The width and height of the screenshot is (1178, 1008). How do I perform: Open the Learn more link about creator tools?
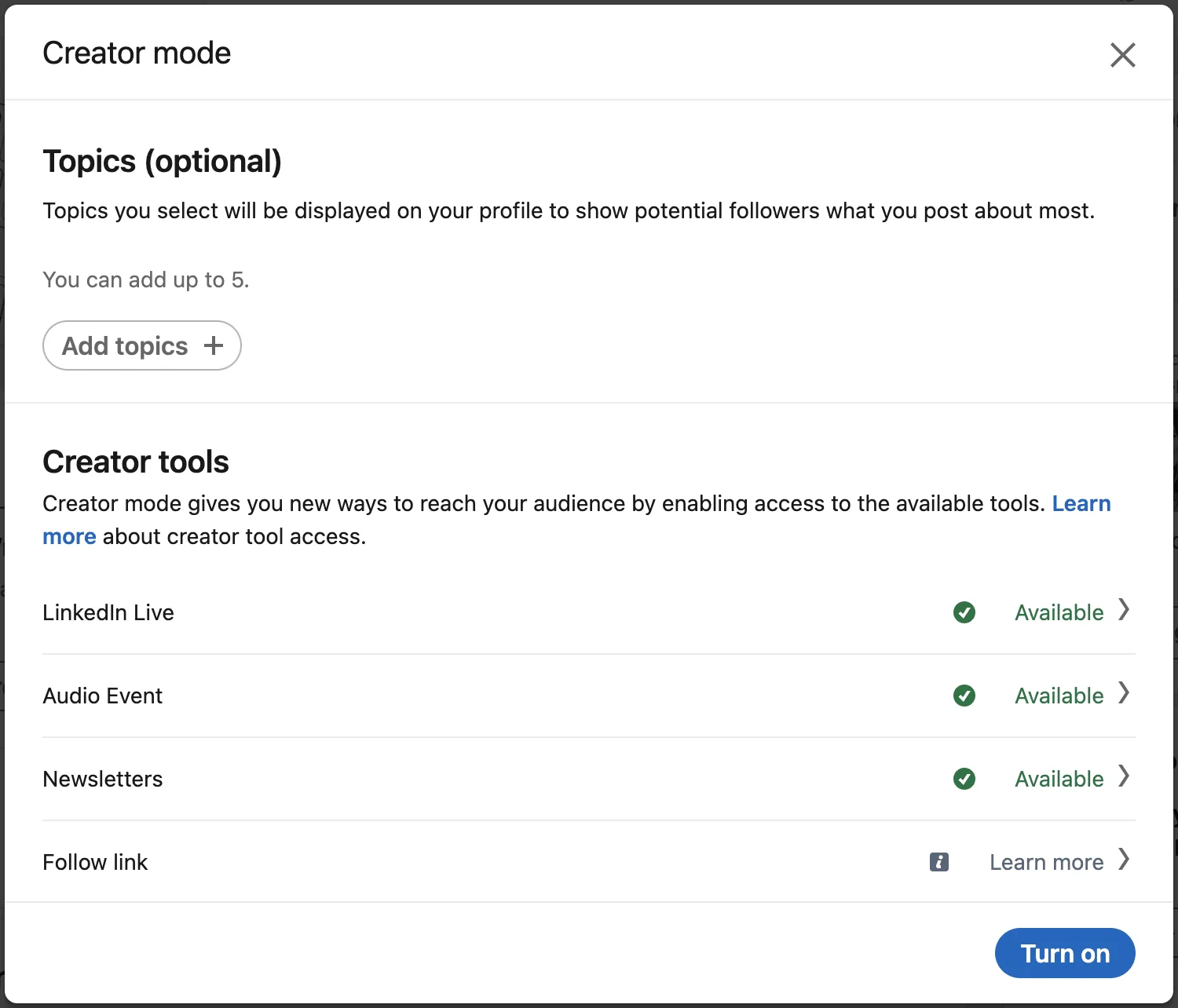(1081, 503)
